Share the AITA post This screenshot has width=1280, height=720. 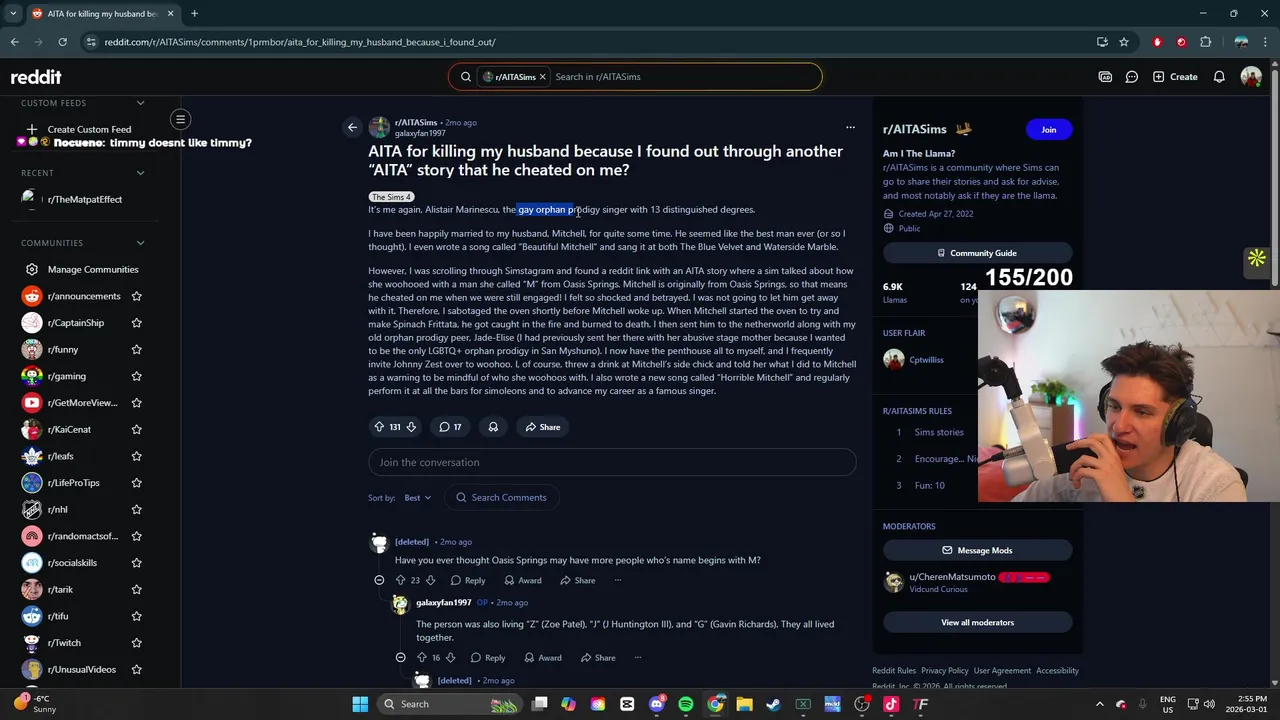pyautogui.click(x=543, y=427)
